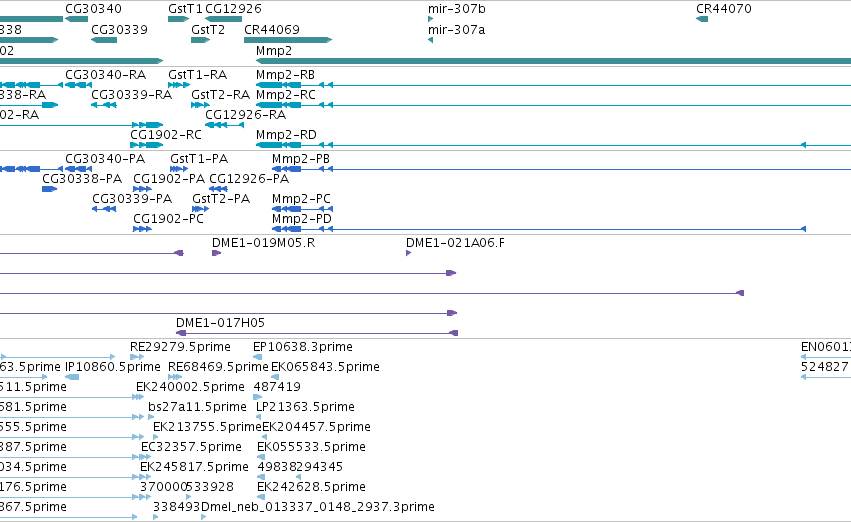Click the GstT2-PA protein glyph
This screenshot has width=851, height=522.
coord(200,209)
